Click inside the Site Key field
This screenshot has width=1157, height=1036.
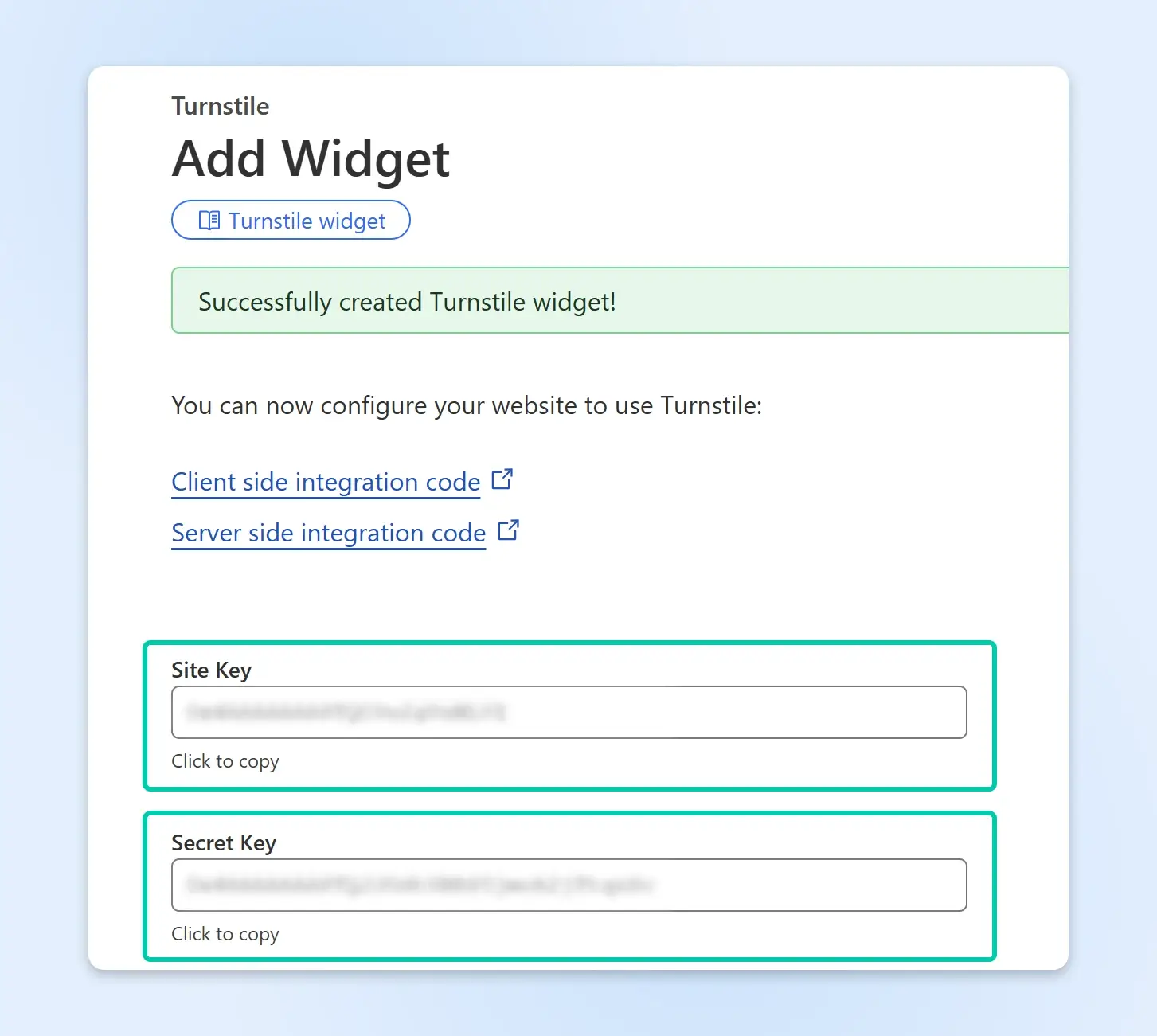pyautogui.click(x=717, y=712)
